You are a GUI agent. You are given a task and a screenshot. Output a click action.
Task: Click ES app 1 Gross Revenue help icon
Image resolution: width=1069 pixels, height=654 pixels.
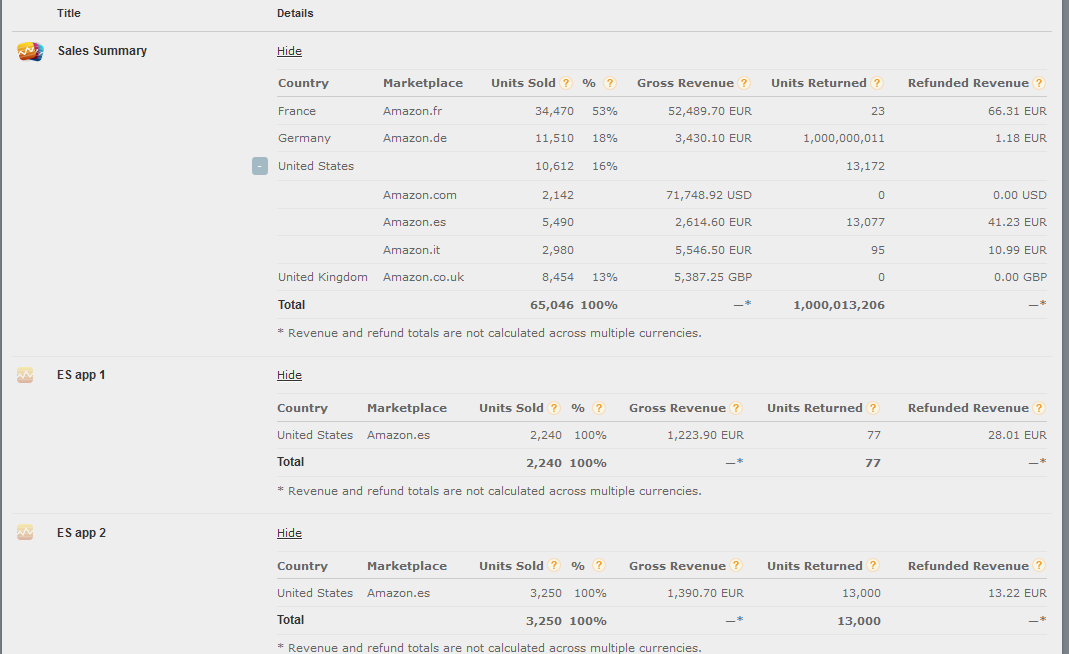(736, 408)
